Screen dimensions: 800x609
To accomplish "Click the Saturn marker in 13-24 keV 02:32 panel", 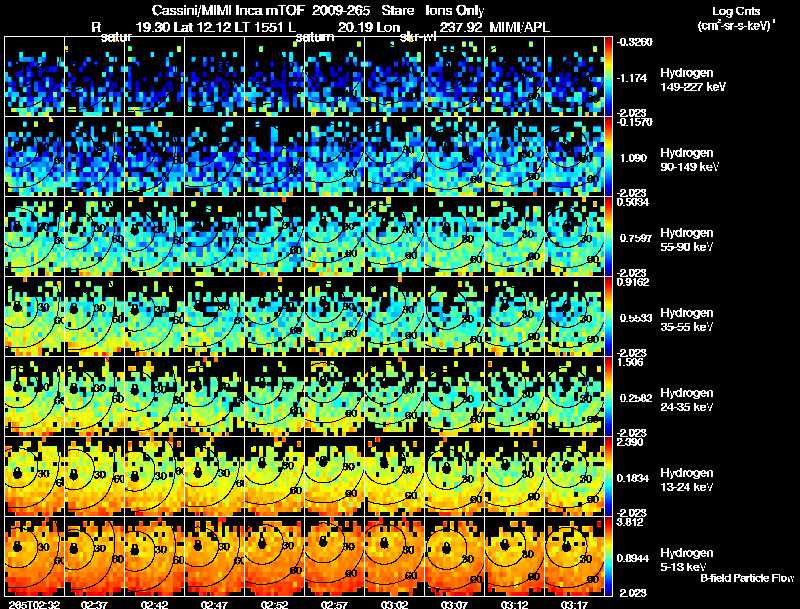I will point(17,473).
